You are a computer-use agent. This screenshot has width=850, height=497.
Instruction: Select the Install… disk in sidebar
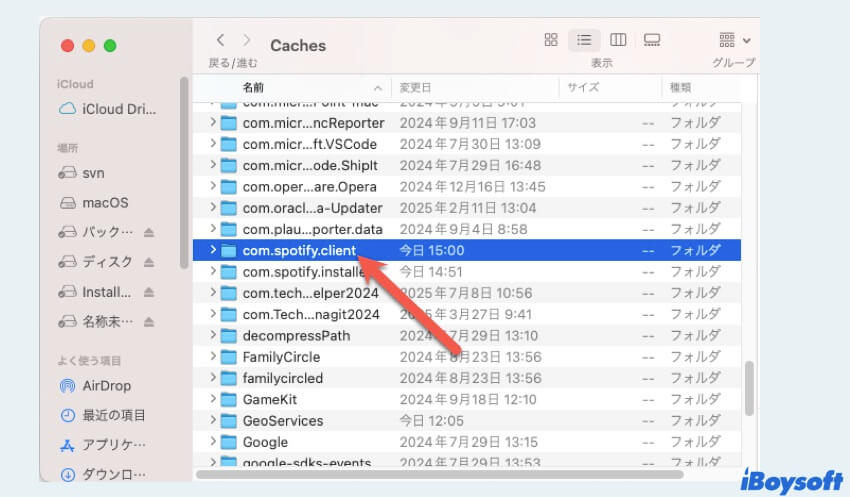click(95, 292)
